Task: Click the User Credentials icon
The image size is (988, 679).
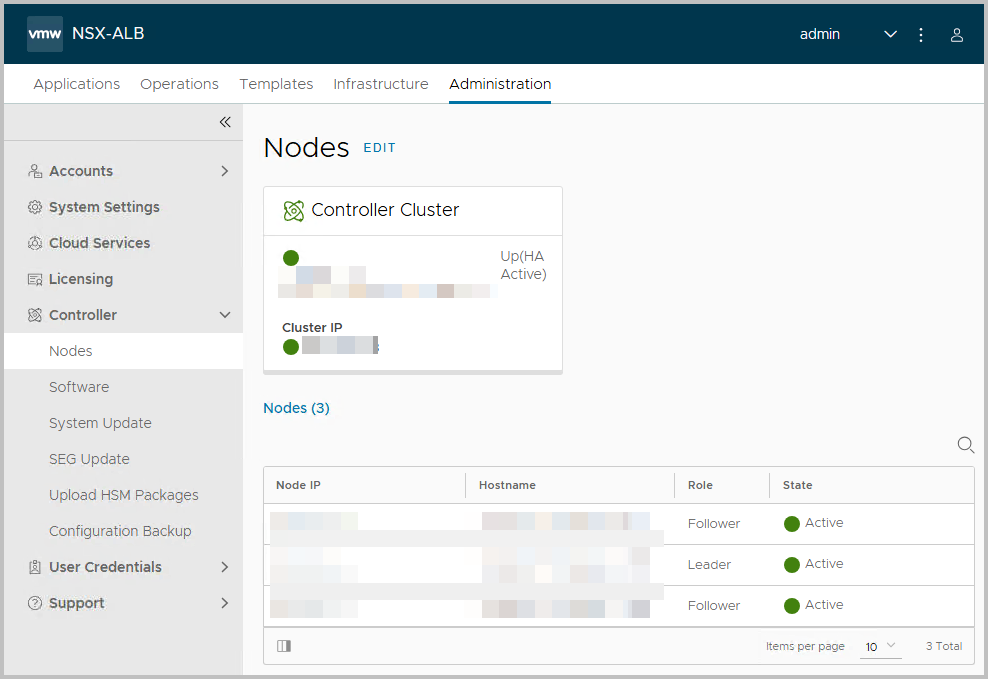Action: click(x=35, y=567)
